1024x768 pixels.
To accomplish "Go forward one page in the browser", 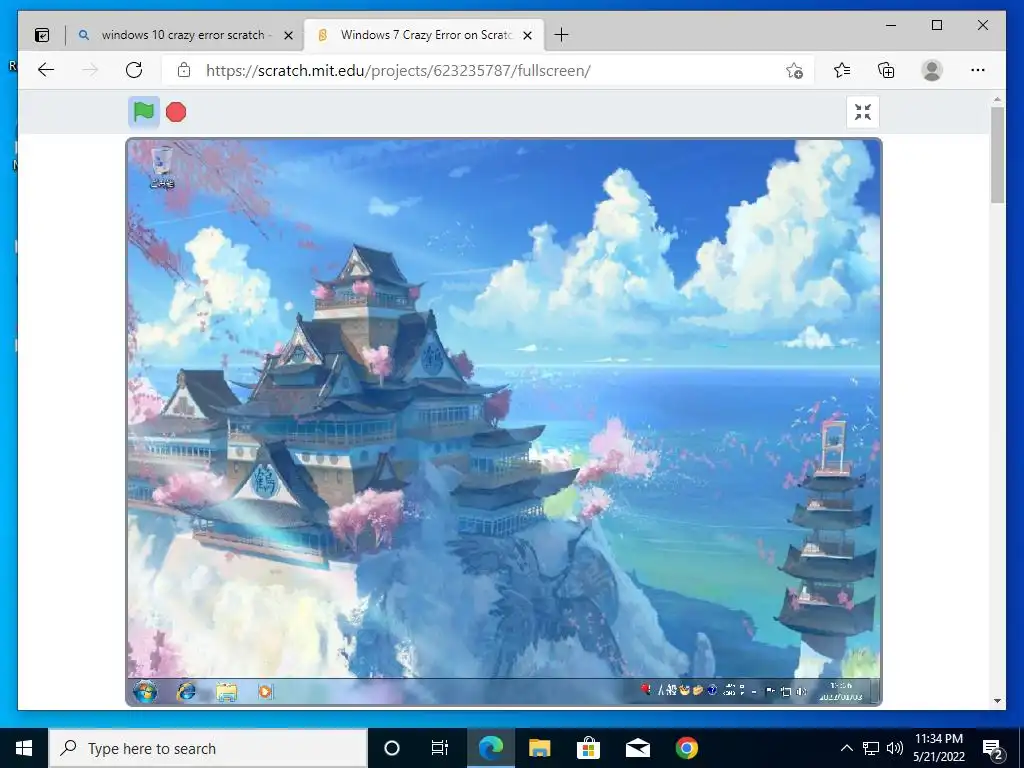I will (x=90, y=71).
